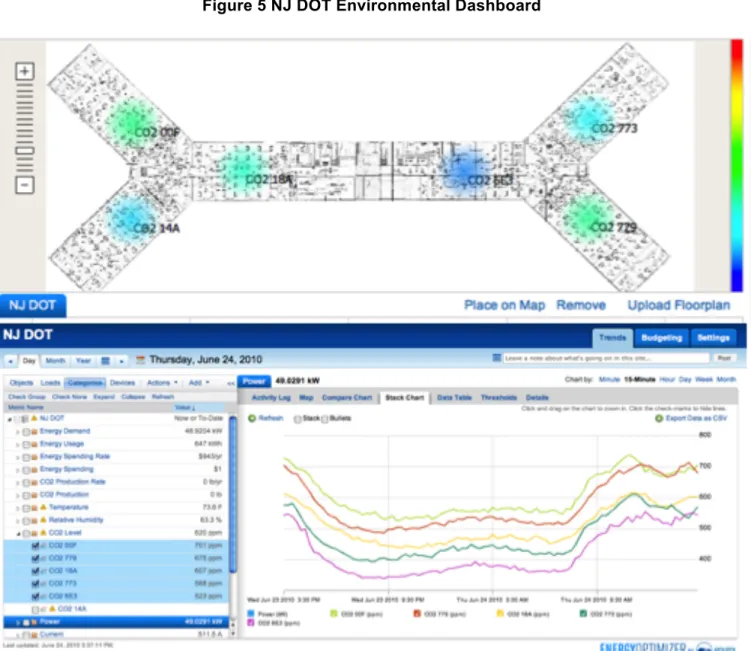Click the rainbow color scale bar
The image size is (751, 651).
pos(736,165)
